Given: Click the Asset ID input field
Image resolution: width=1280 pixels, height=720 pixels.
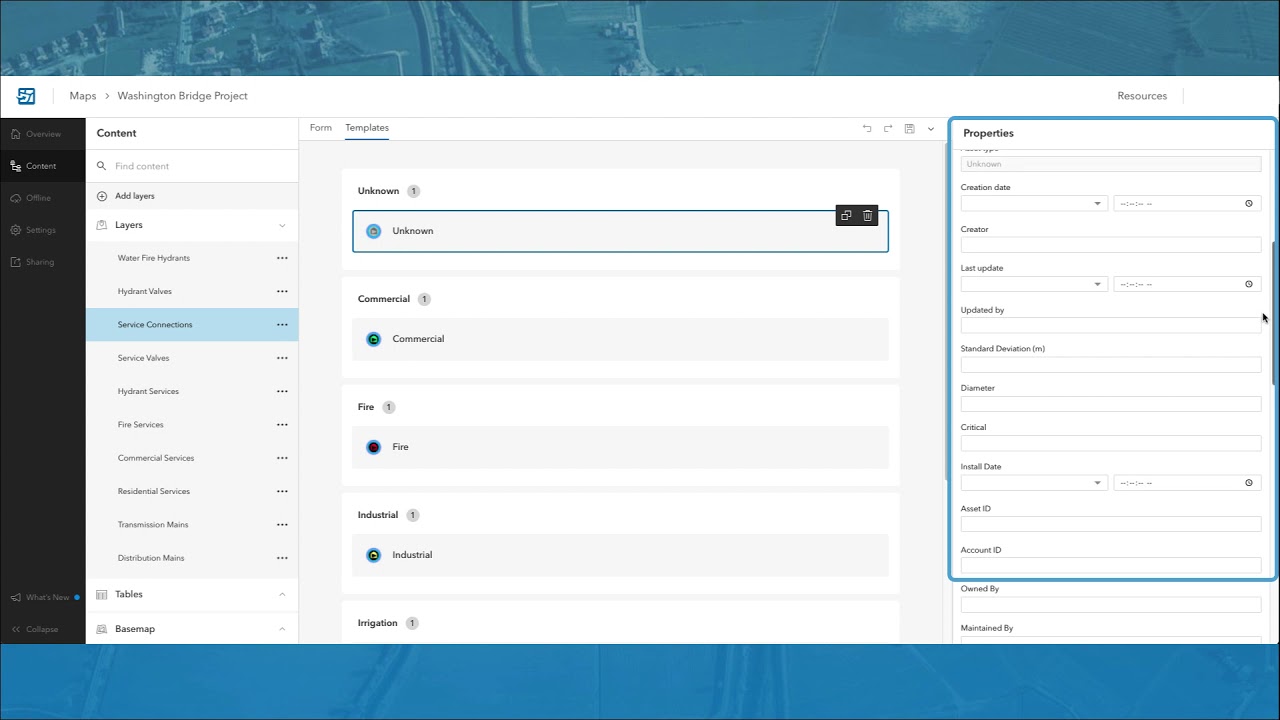Looking at the screenshot, I should point(1111,524).
